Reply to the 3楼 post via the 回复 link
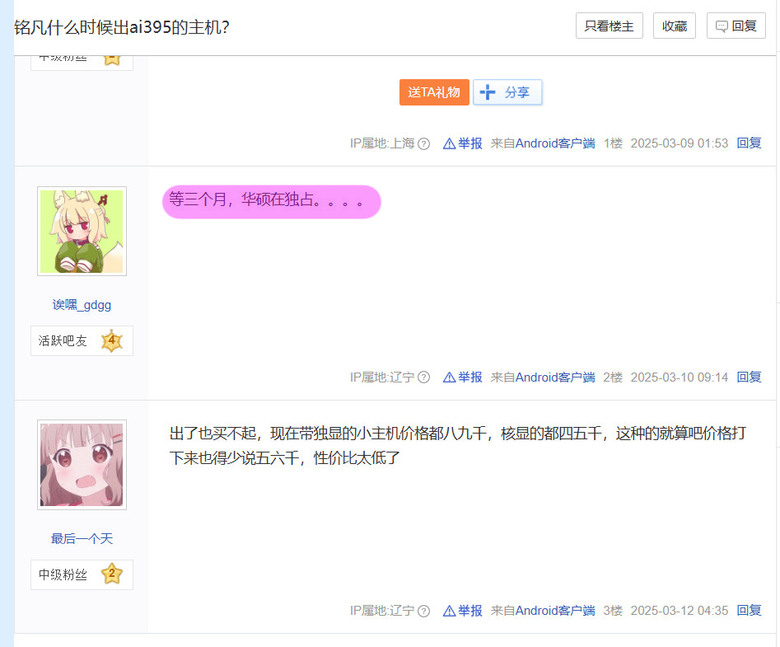 (x=749, y=611)
